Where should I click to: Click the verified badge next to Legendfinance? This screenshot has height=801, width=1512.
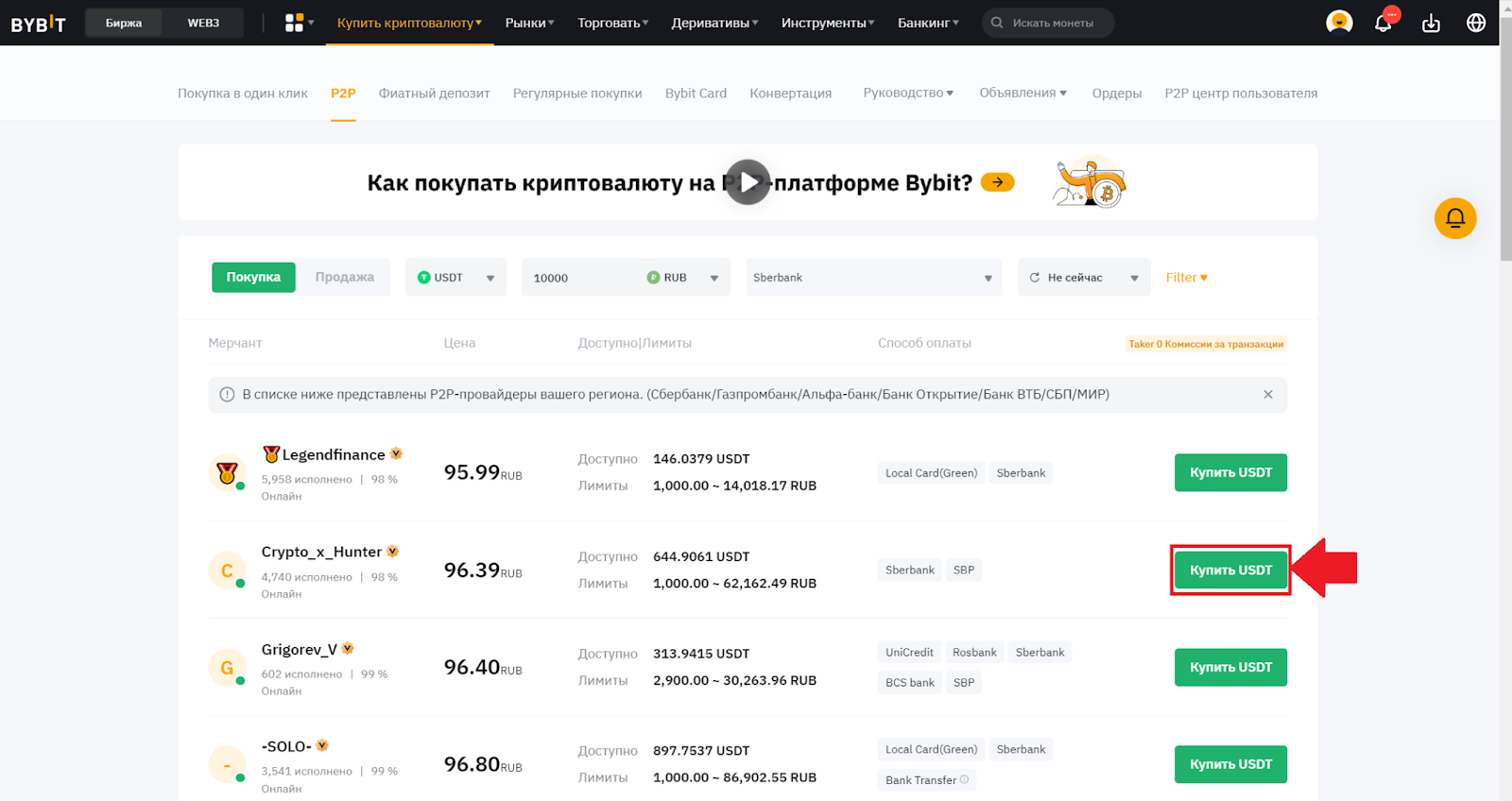[x=396, y=454]
